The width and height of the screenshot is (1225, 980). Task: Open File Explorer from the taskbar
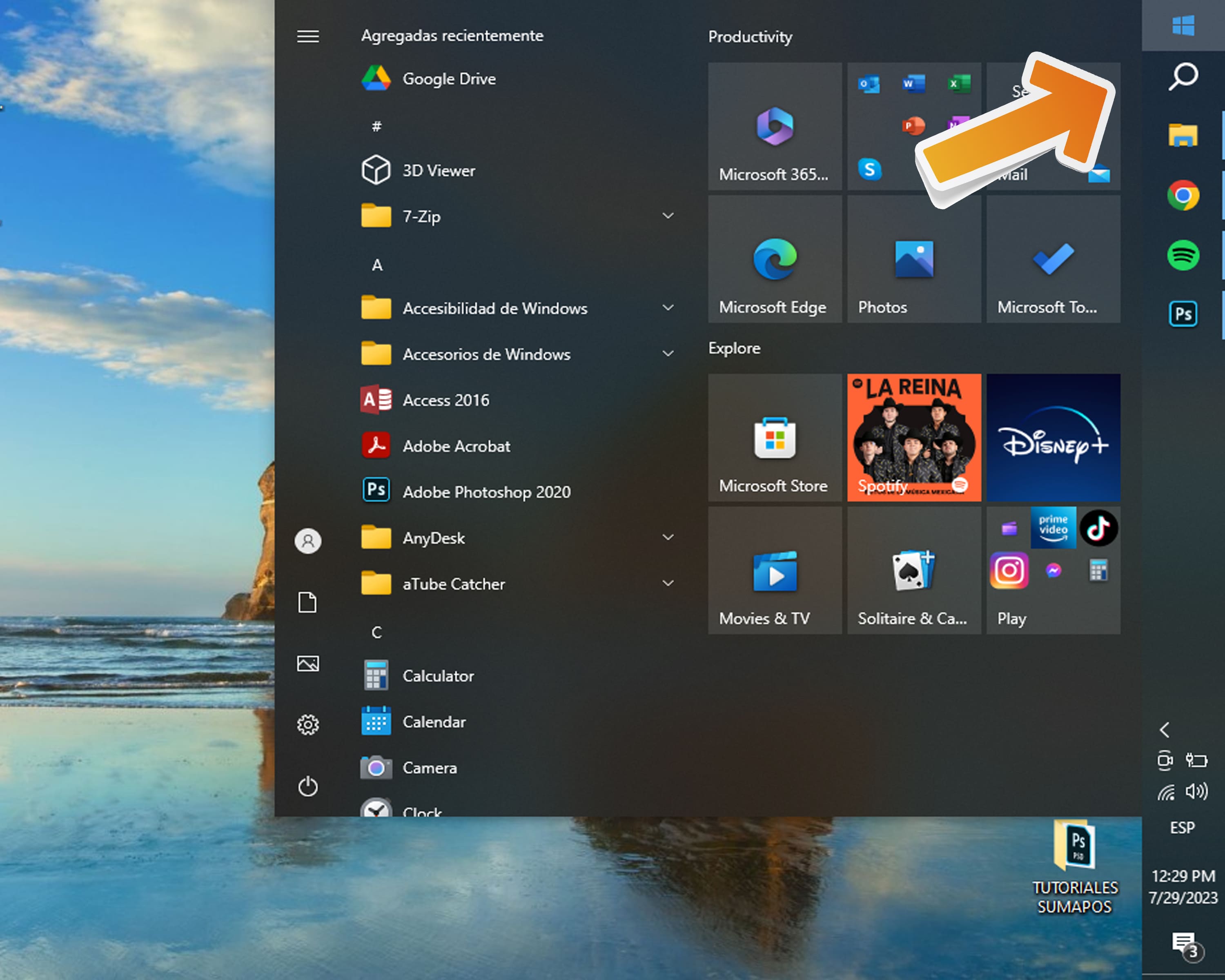pyautogui.click(x=1183, y=136)
